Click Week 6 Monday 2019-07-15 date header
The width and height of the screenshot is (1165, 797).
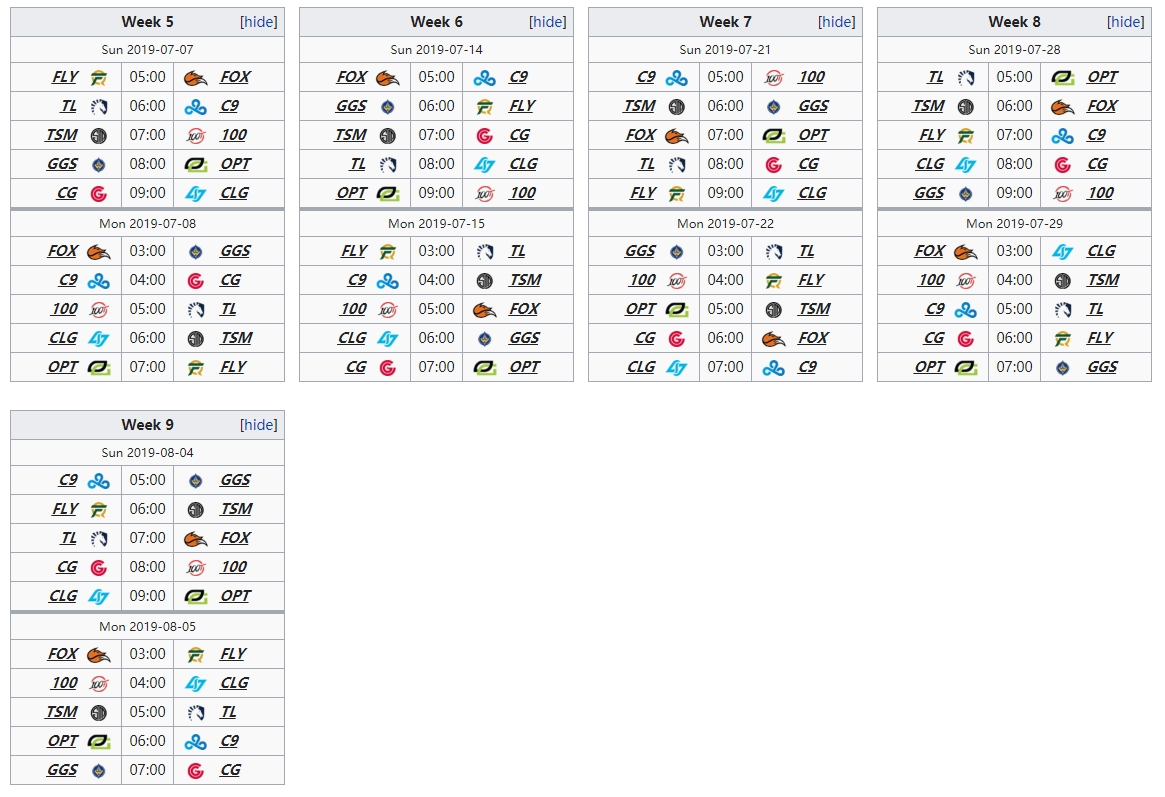point(436,224)
